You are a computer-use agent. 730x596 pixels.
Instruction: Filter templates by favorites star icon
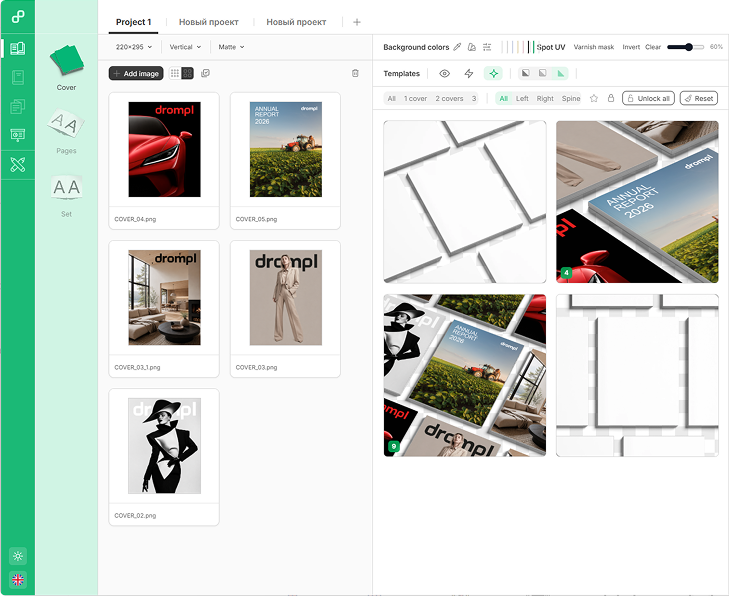coord(594,98)
